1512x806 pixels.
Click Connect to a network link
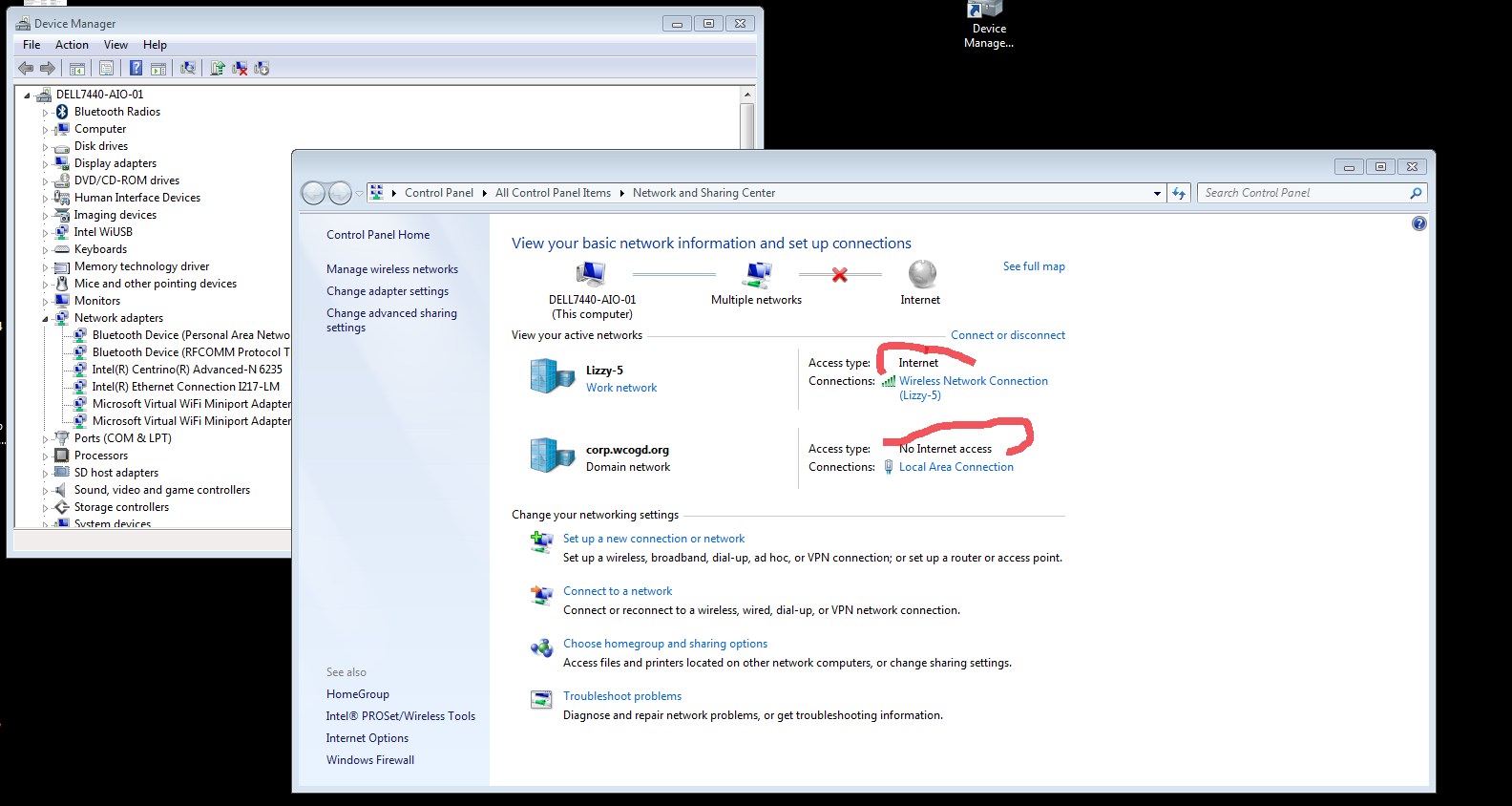tap(618, 591)
